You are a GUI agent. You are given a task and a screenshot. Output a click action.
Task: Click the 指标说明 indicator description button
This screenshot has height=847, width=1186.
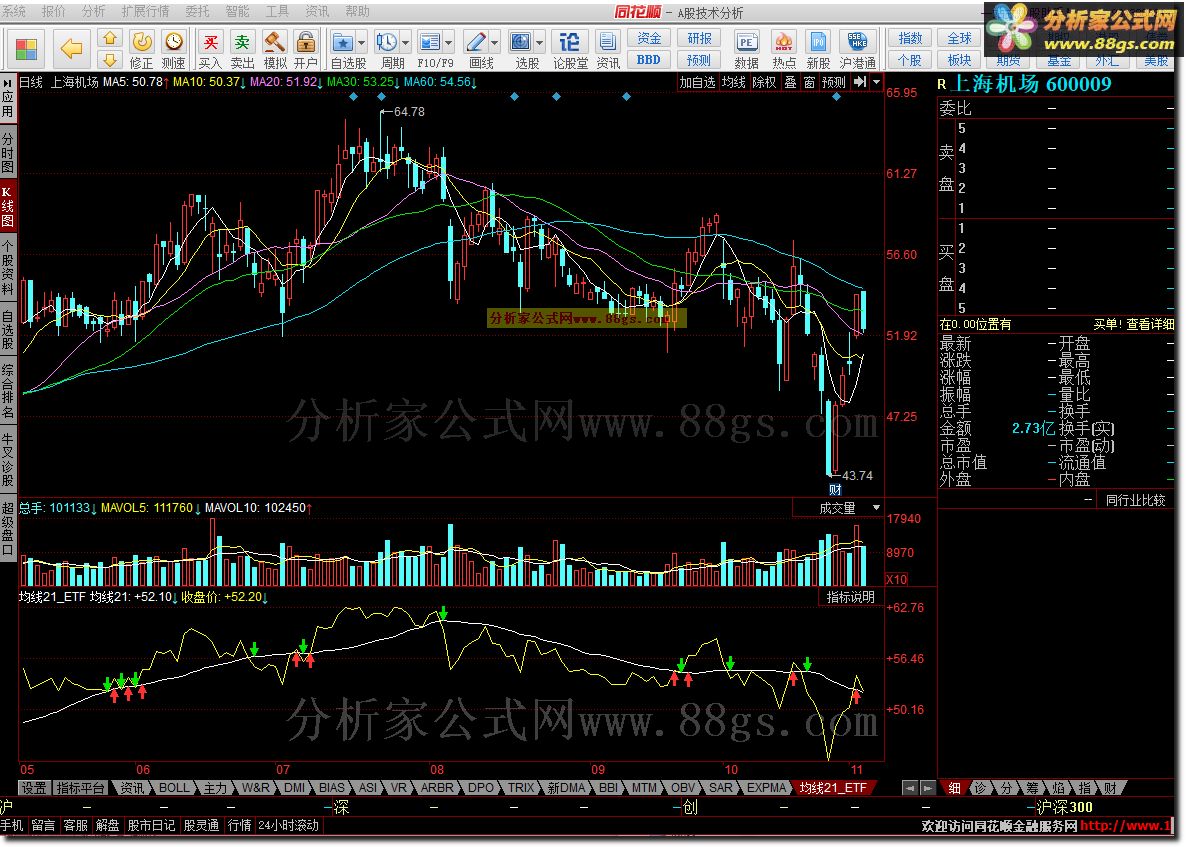[850, 597]
